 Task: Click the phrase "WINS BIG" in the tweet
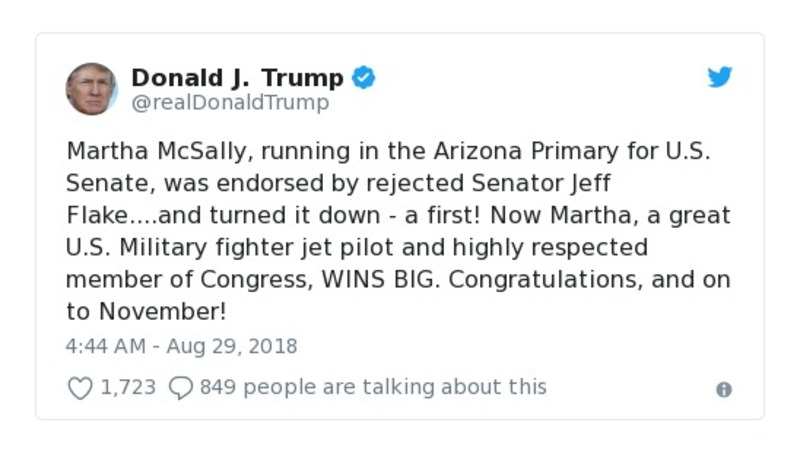coord(382,279)
